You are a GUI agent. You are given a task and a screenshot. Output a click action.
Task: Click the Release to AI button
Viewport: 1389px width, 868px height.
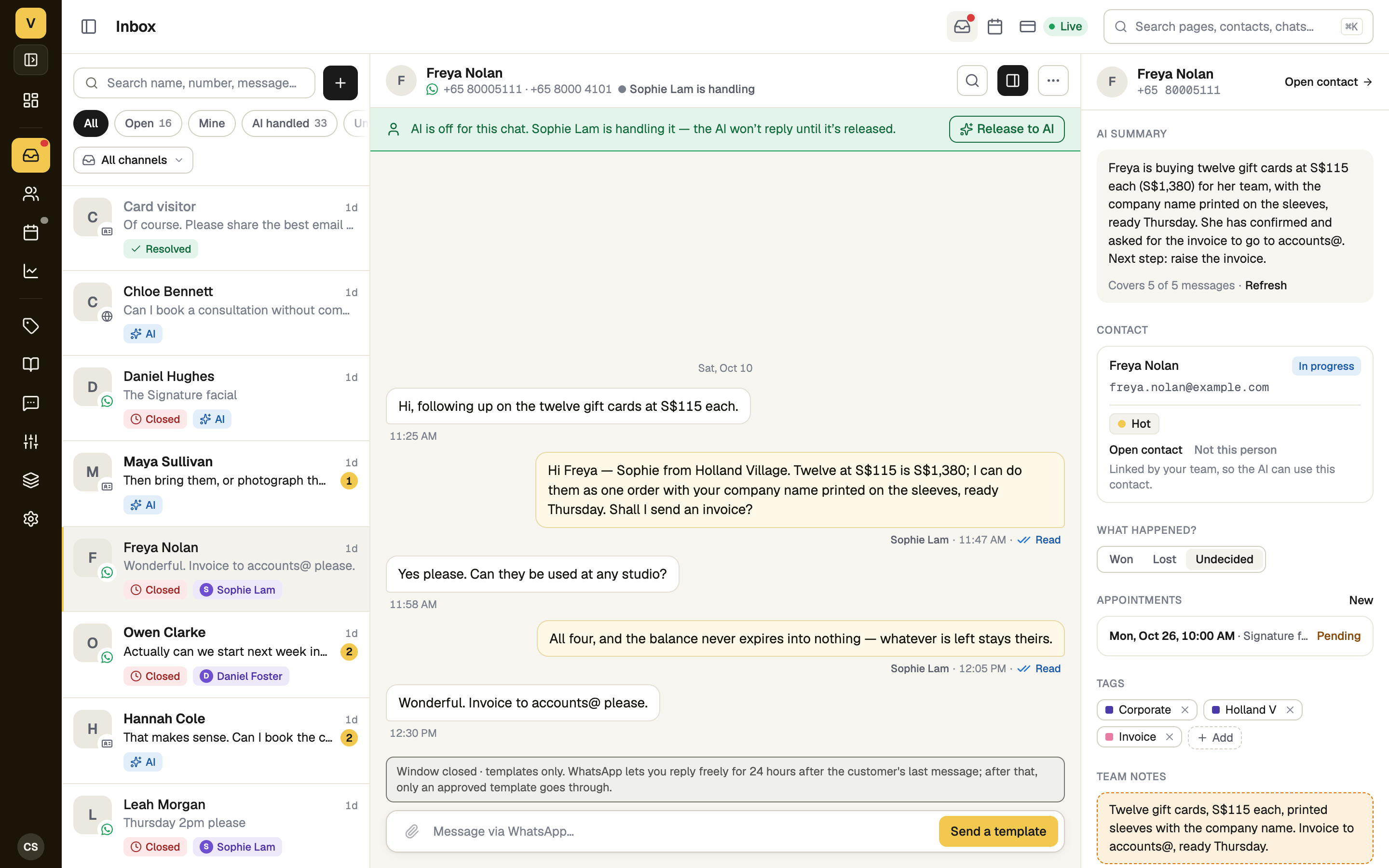coord(1006,129)
